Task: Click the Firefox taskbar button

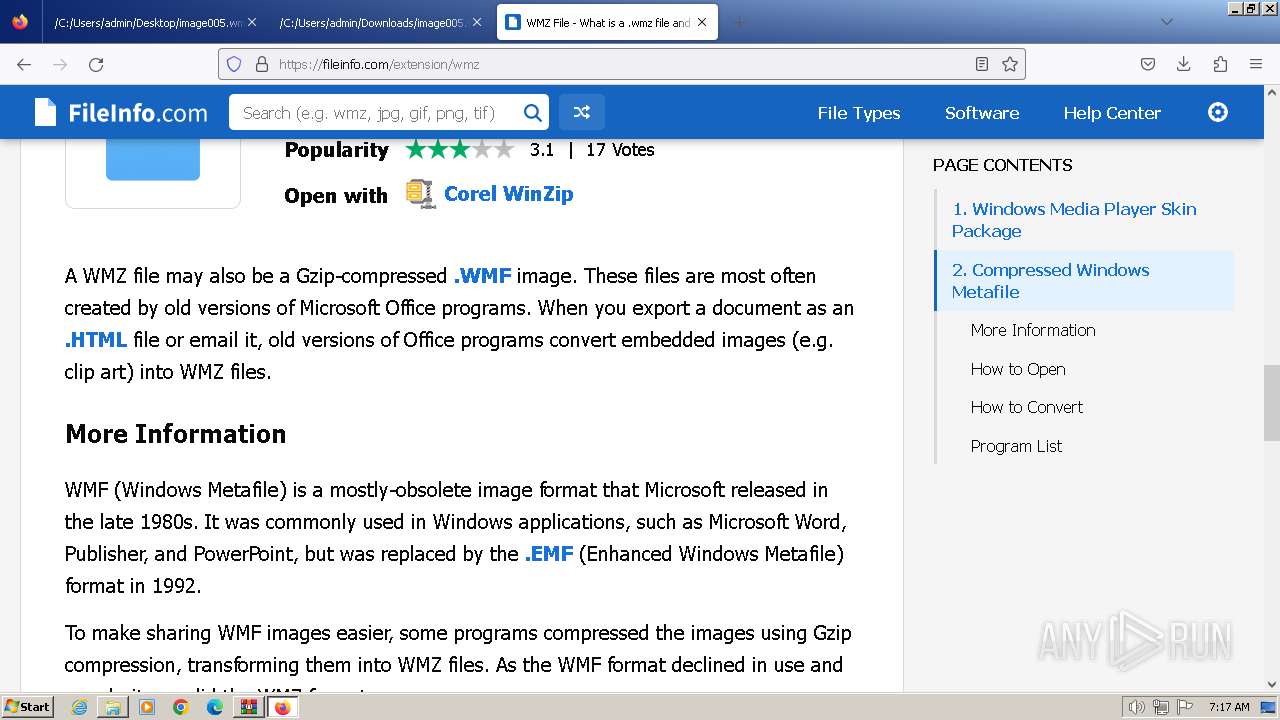Action: coord(282,707)
